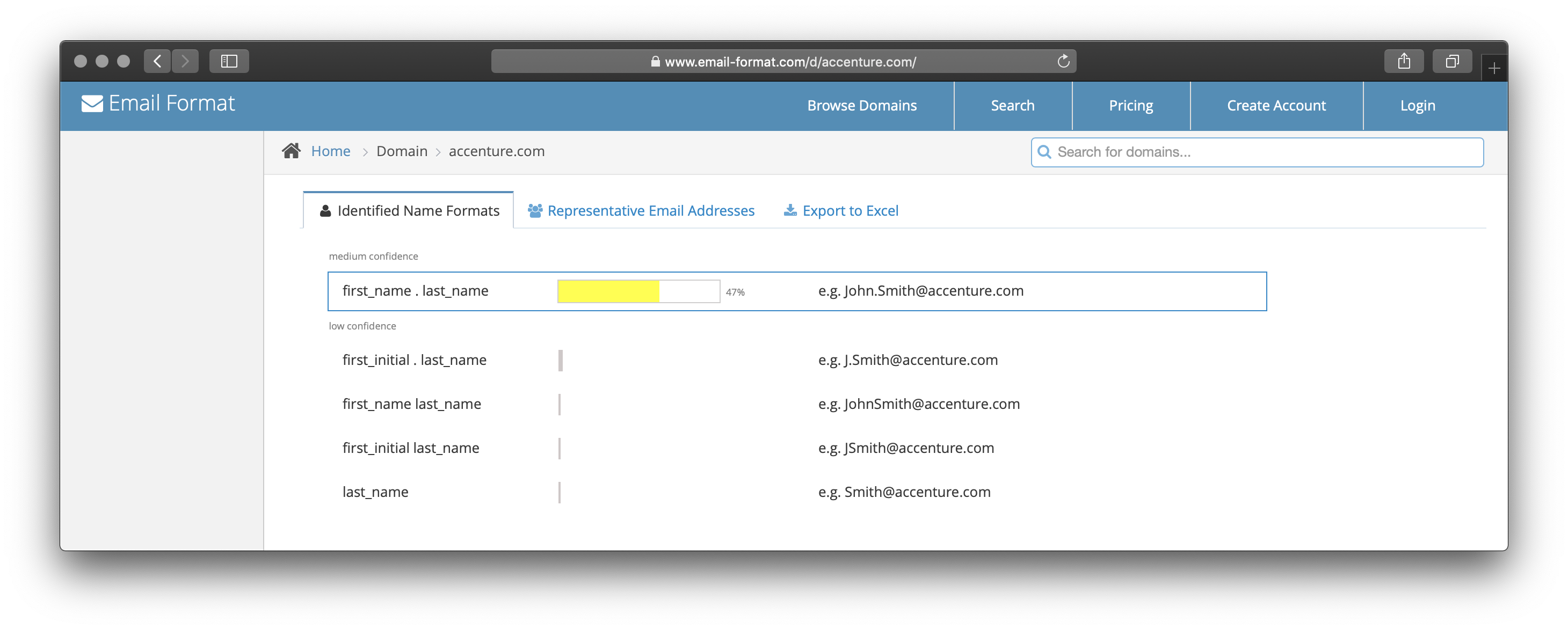The width and height of the screenshot is (1568, 630).
Task: Click the padlock icon in address bar
Action: point(655,61)
